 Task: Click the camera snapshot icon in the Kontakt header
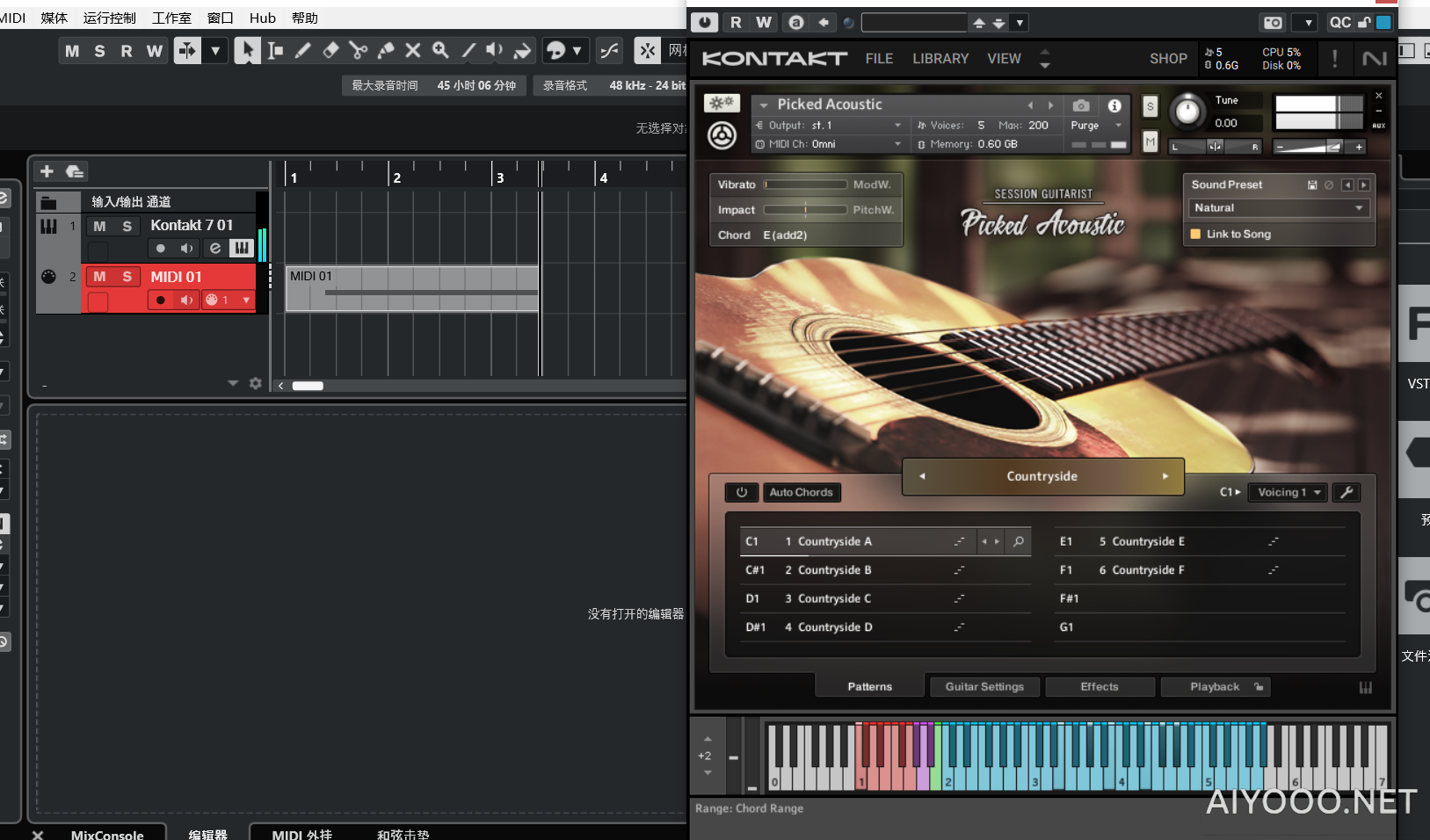coord(1081,105)
